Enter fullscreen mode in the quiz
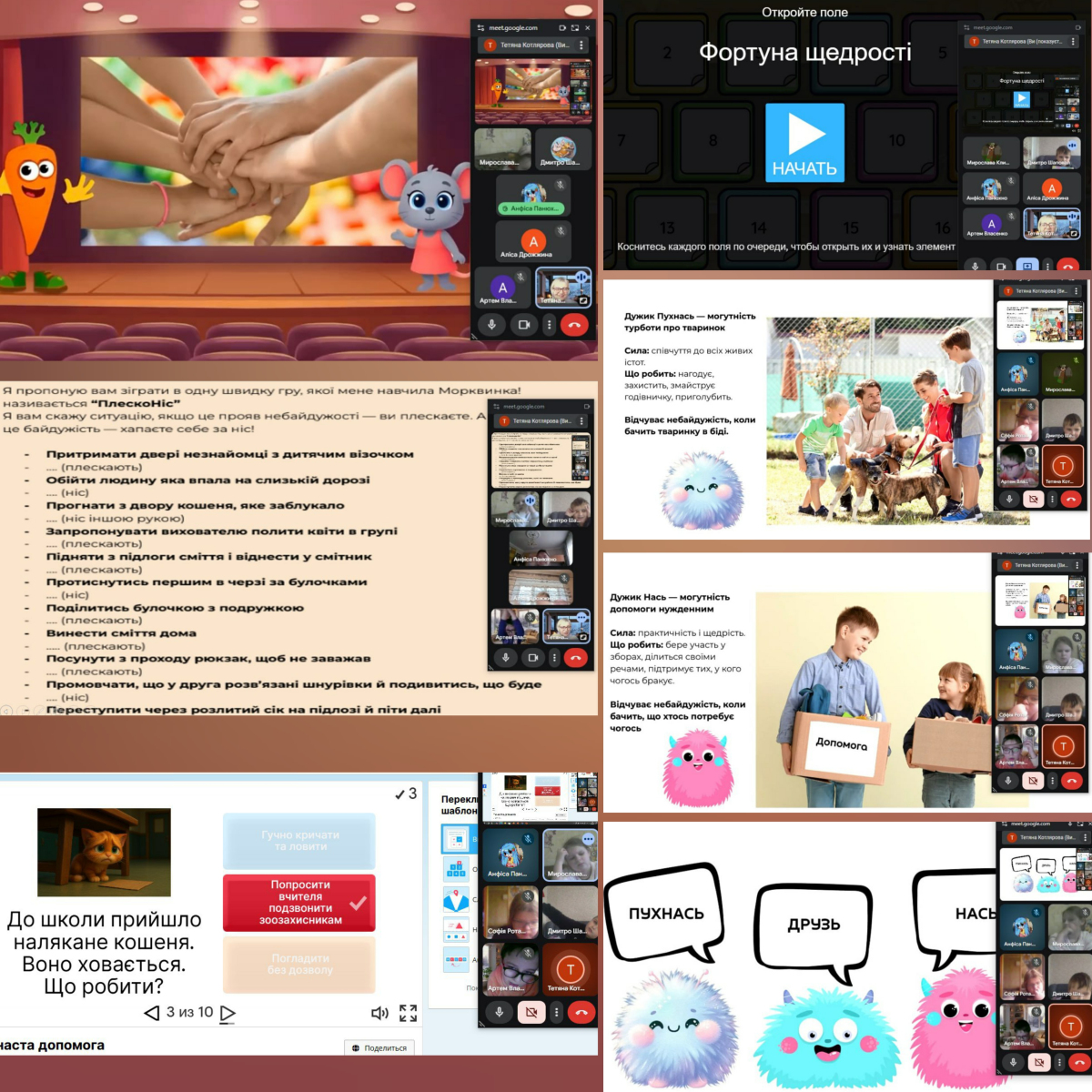Viewport: 1092px width, 1092px height. click(408, 1013)
